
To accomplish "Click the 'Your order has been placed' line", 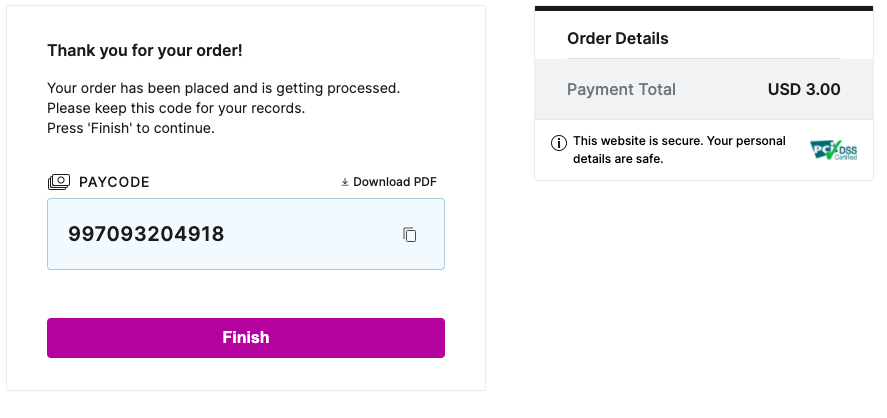I will pos(223,88).
